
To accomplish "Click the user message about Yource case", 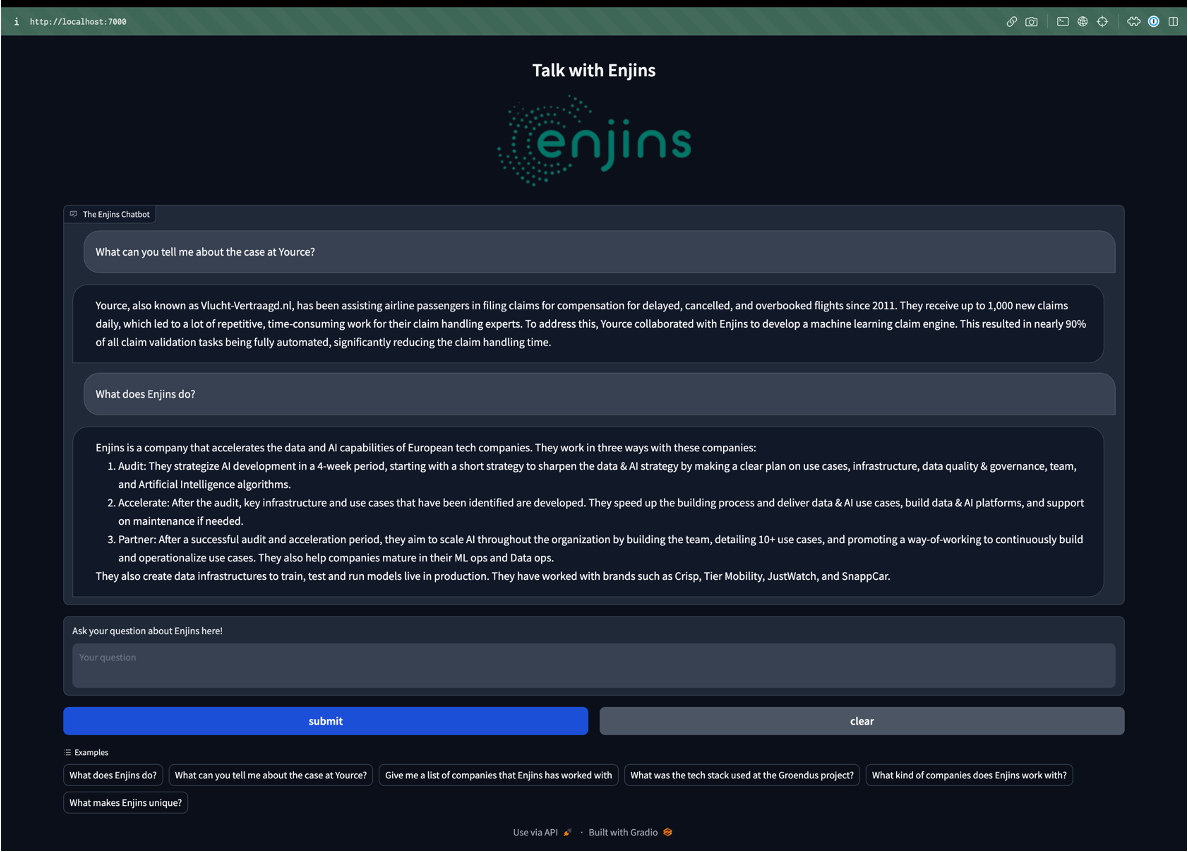I will [x=599, y=252].
